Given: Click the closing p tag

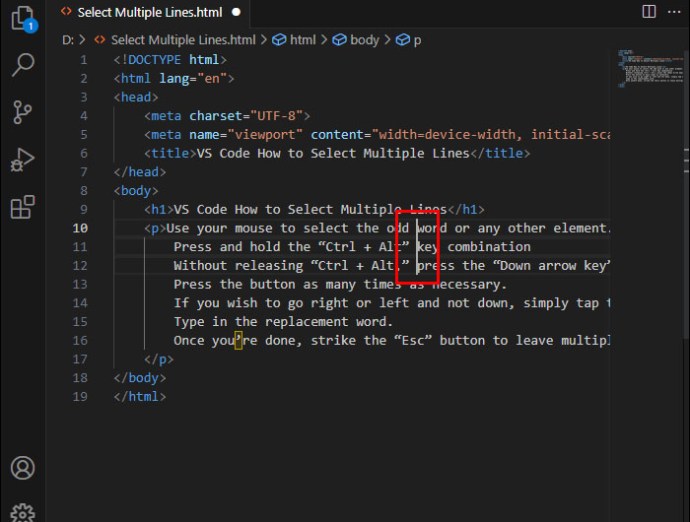Looking at the screenshot, I should point(159,359).
